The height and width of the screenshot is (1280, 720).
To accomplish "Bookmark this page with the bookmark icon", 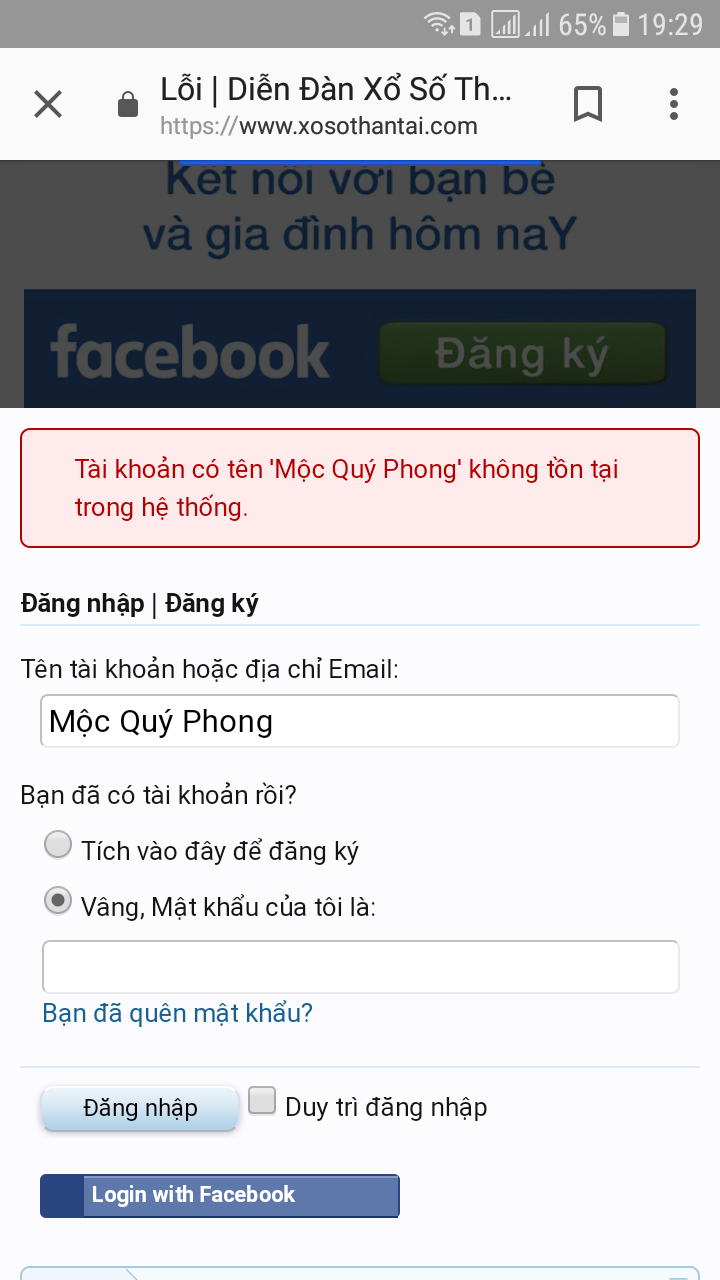I will click(x=588, y=104).
